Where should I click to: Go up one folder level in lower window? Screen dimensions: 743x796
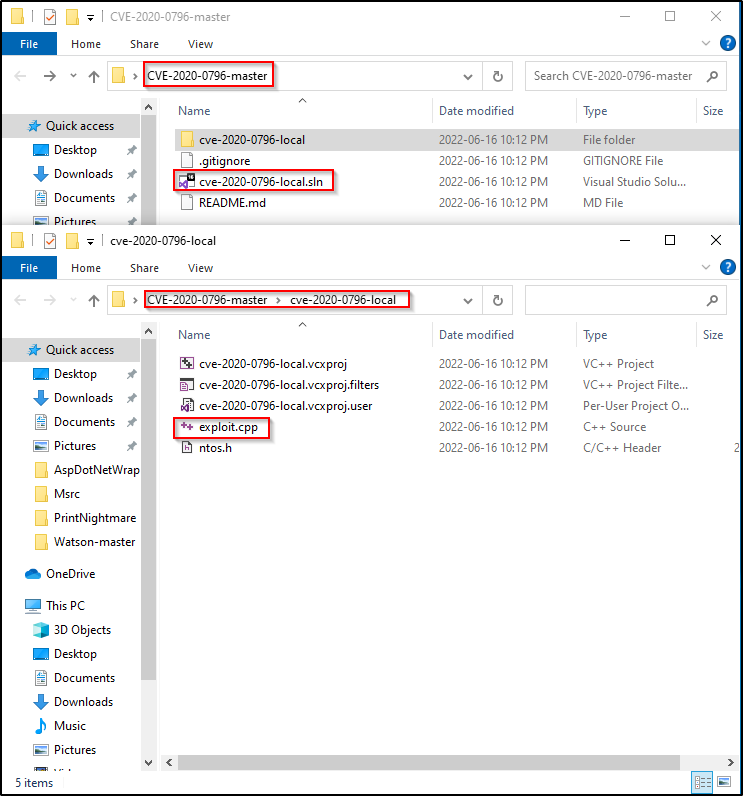coord(94,300)
